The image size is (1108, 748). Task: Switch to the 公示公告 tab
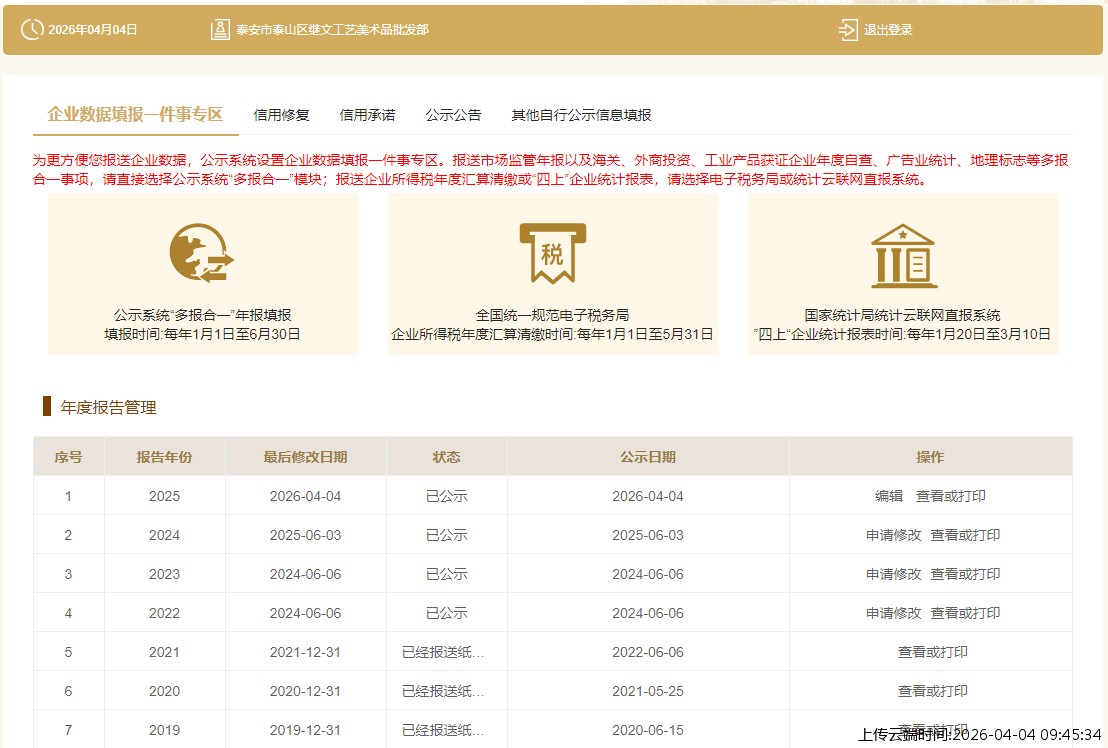[x=453, y=114]
